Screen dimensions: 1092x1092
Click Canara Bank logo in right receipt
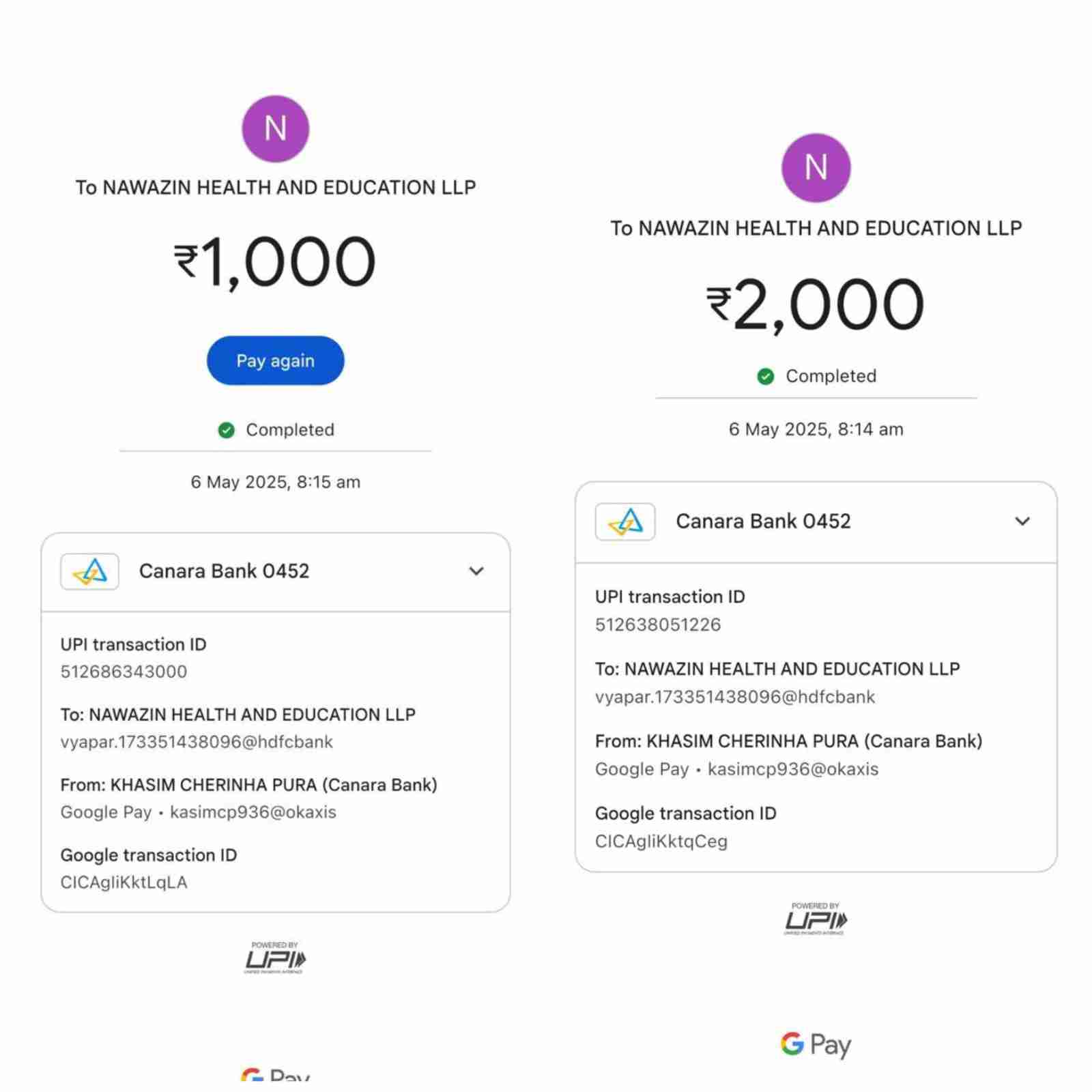point(625,521)
